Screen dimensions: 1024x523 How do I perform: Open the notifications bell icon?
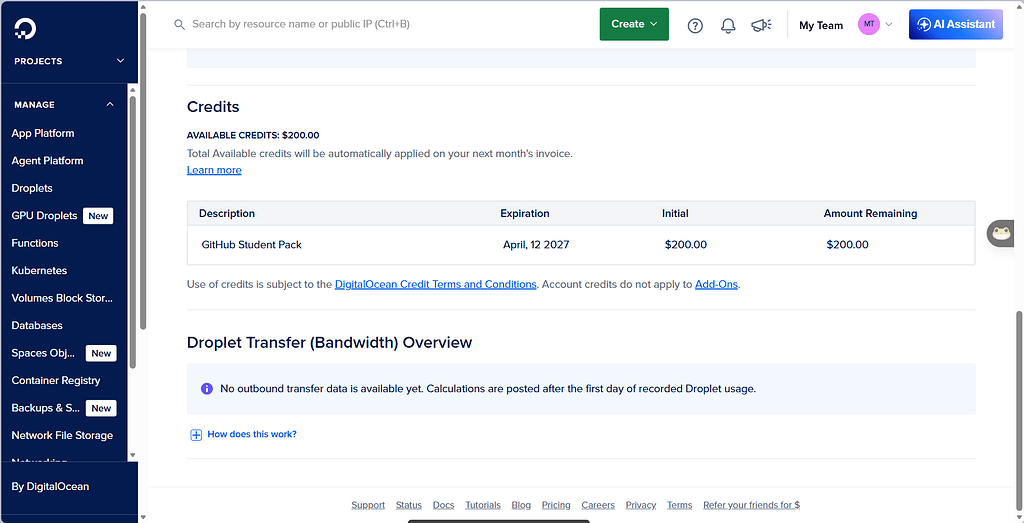728,25
